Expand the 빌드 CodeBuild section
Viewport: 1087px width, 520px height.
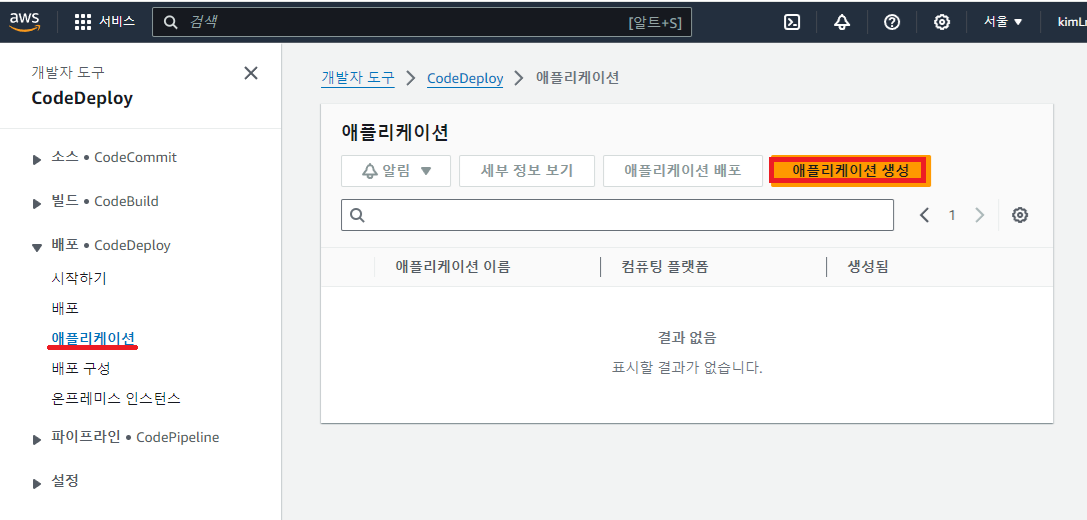pos(37,204)
